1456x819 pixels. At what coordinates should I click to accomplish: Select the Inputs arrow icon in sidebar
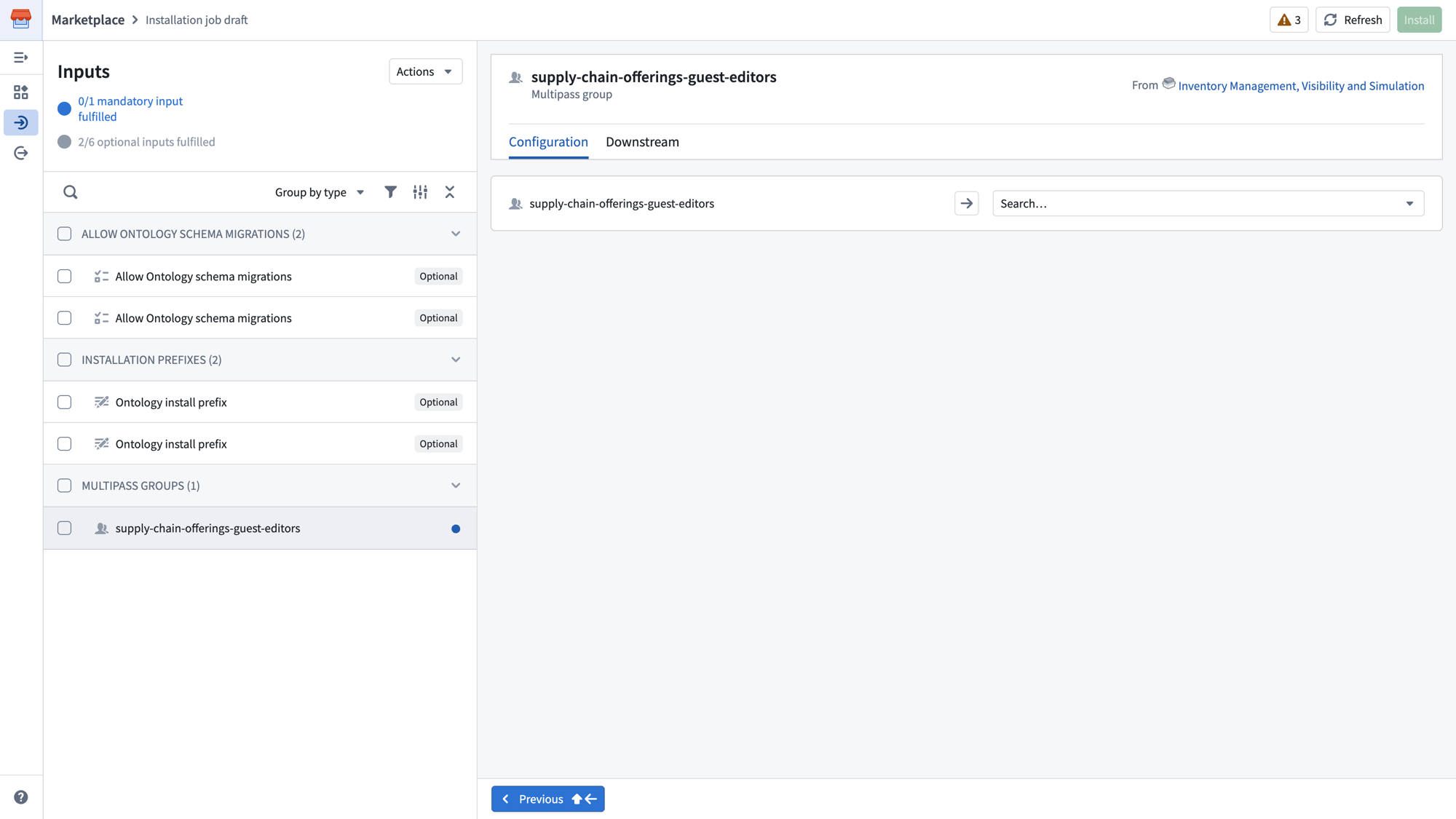[21, 122]
